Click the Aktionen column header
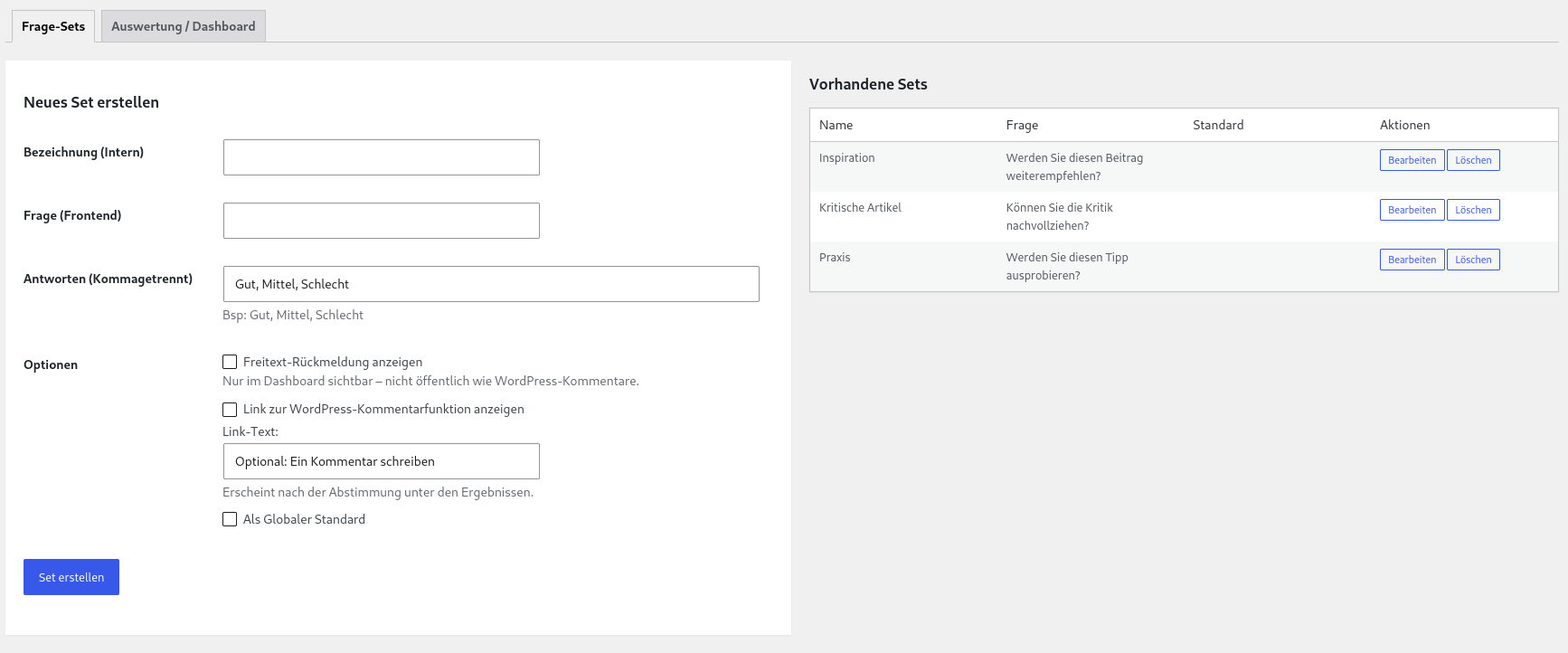 coord(1404,125)
